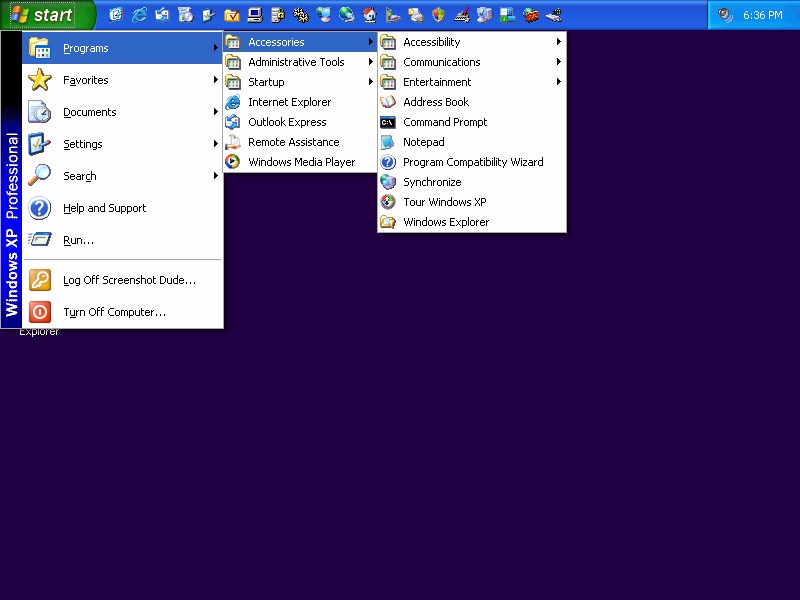Expand the Entertainment submenu
The height and width of the screenshot is (600, 800).
coord(437,82)
